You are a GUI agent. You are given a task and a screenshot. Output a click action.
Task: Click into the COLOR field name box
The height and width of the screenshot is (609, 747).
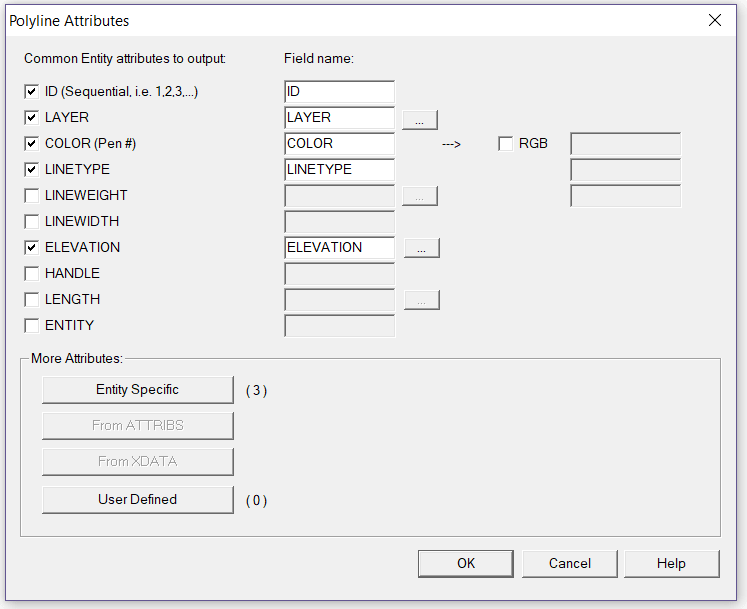point(340,143)
